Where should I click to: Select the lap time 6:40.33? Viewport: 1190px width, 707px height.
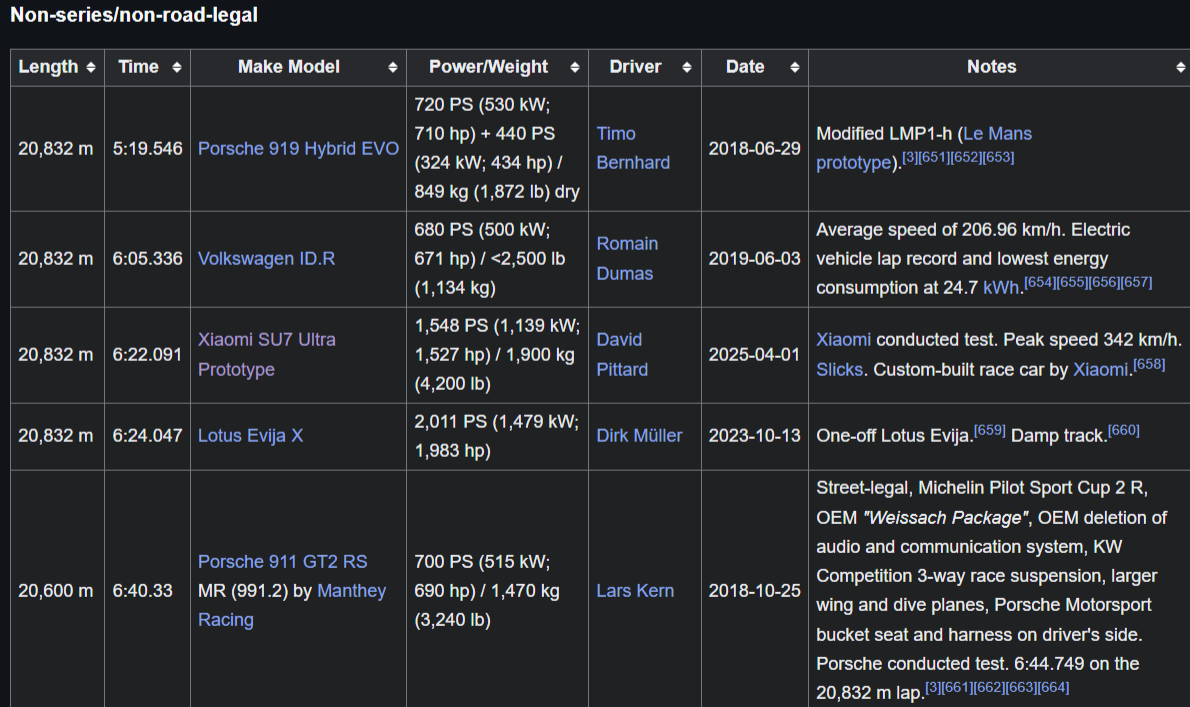143,590
